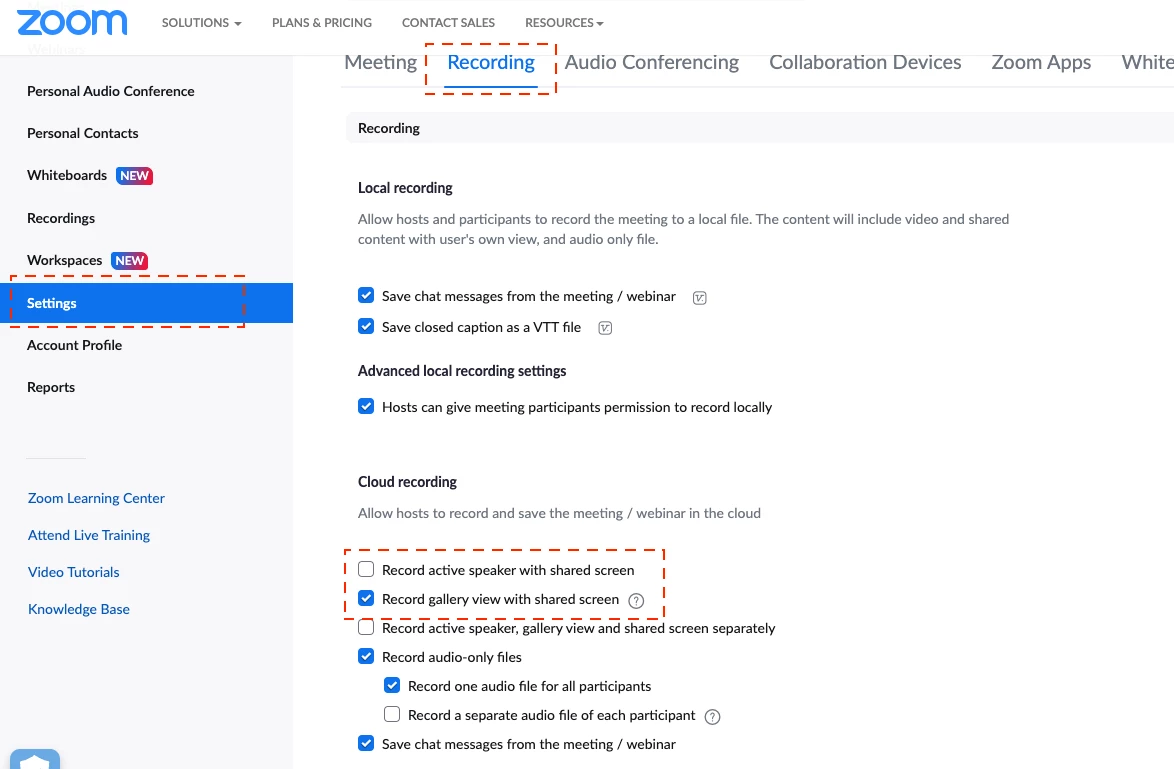Check Record active speaker, gallery view separately
This screenshot has width=1174, height=769.
(366, 627)
